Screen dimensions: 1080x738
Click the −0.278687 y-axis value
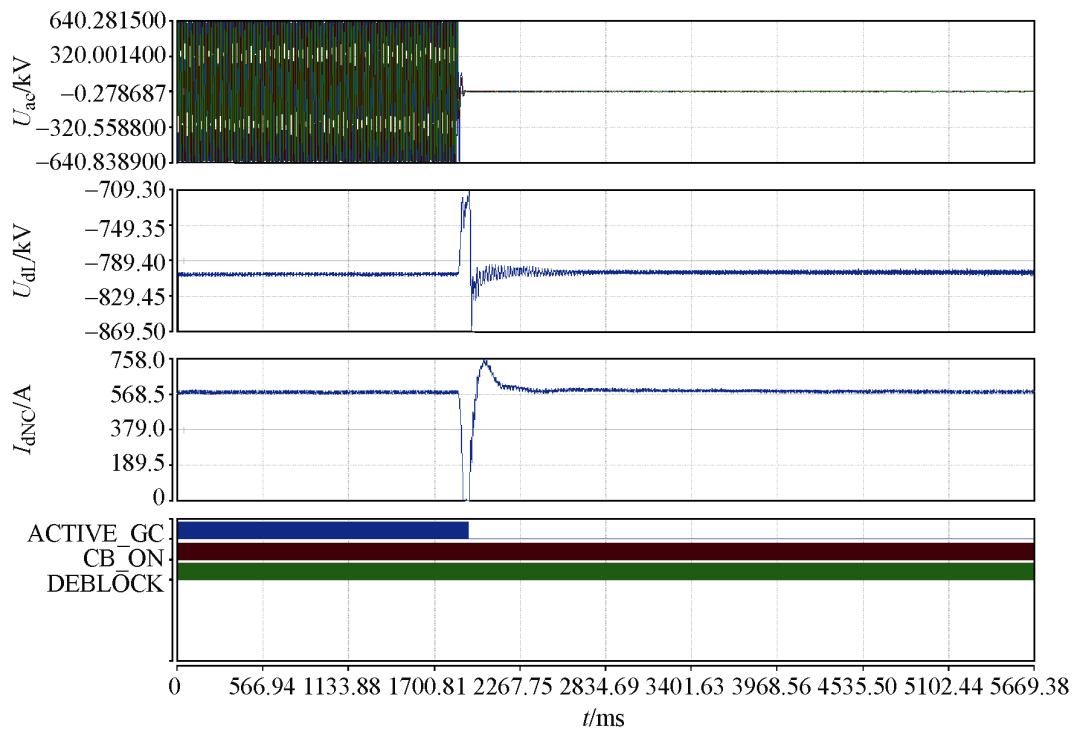[x=114, y=92]
